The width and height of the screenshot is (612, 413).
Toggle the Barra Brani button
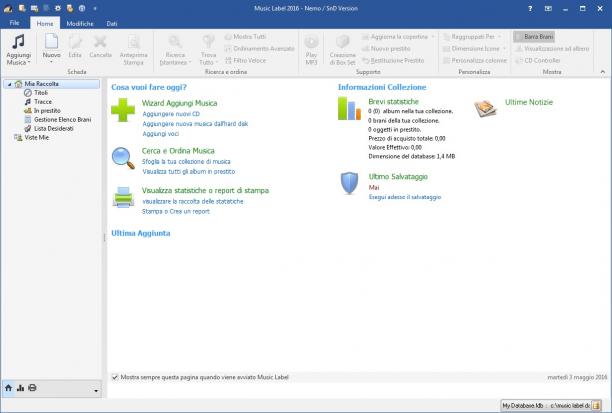click(x=534, y=37)
